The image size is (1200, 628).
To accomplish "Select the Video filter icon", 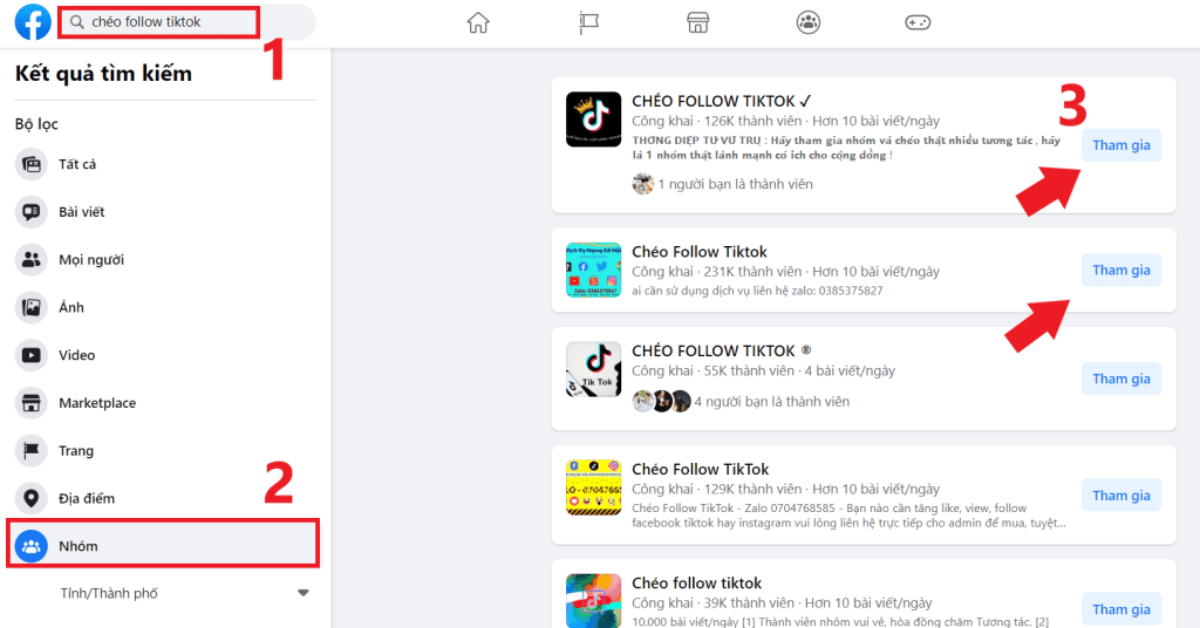I will [x=32, y=355].
